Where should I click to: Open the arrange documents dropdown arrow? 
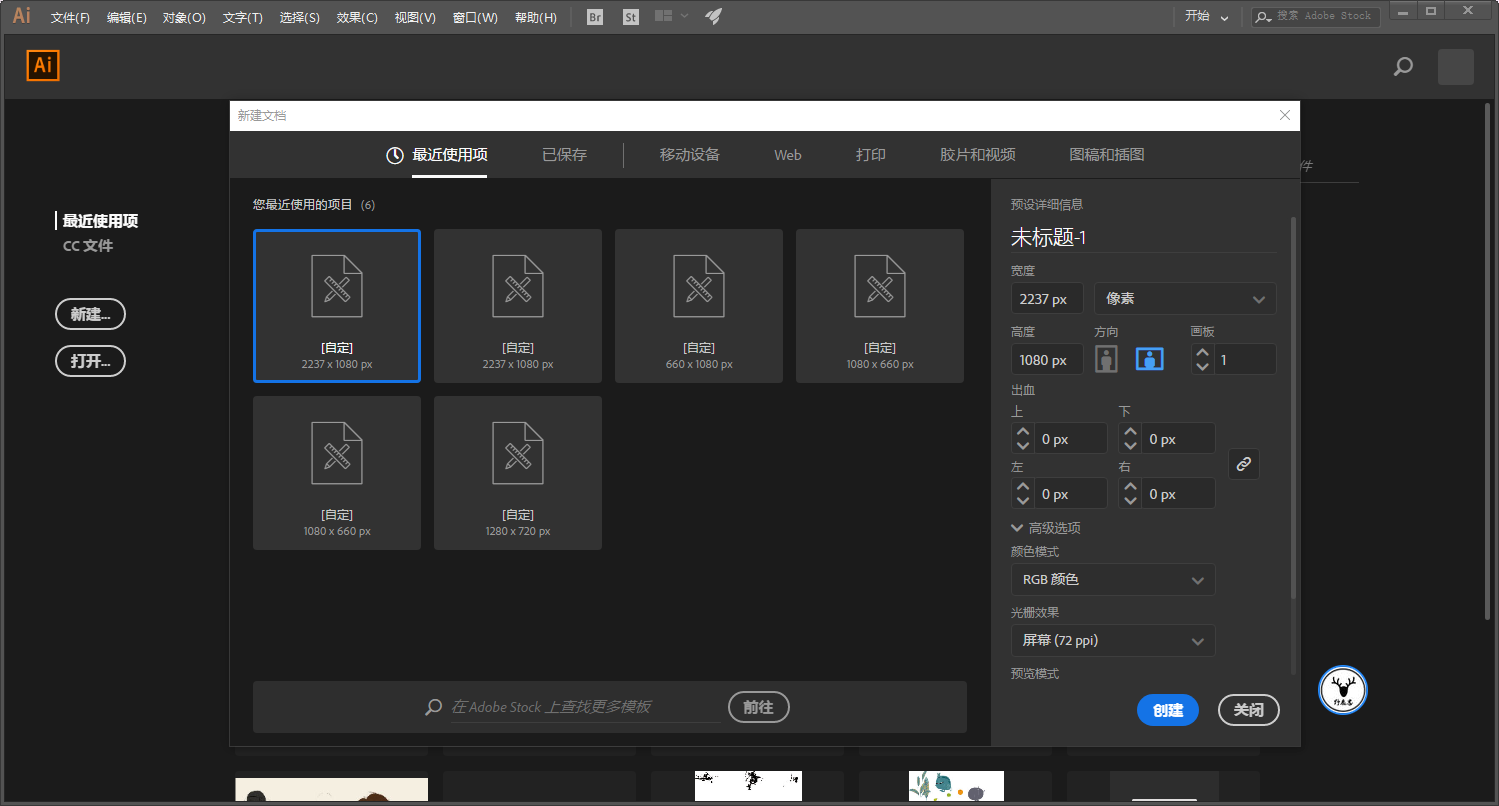click(x=684, y=16)
